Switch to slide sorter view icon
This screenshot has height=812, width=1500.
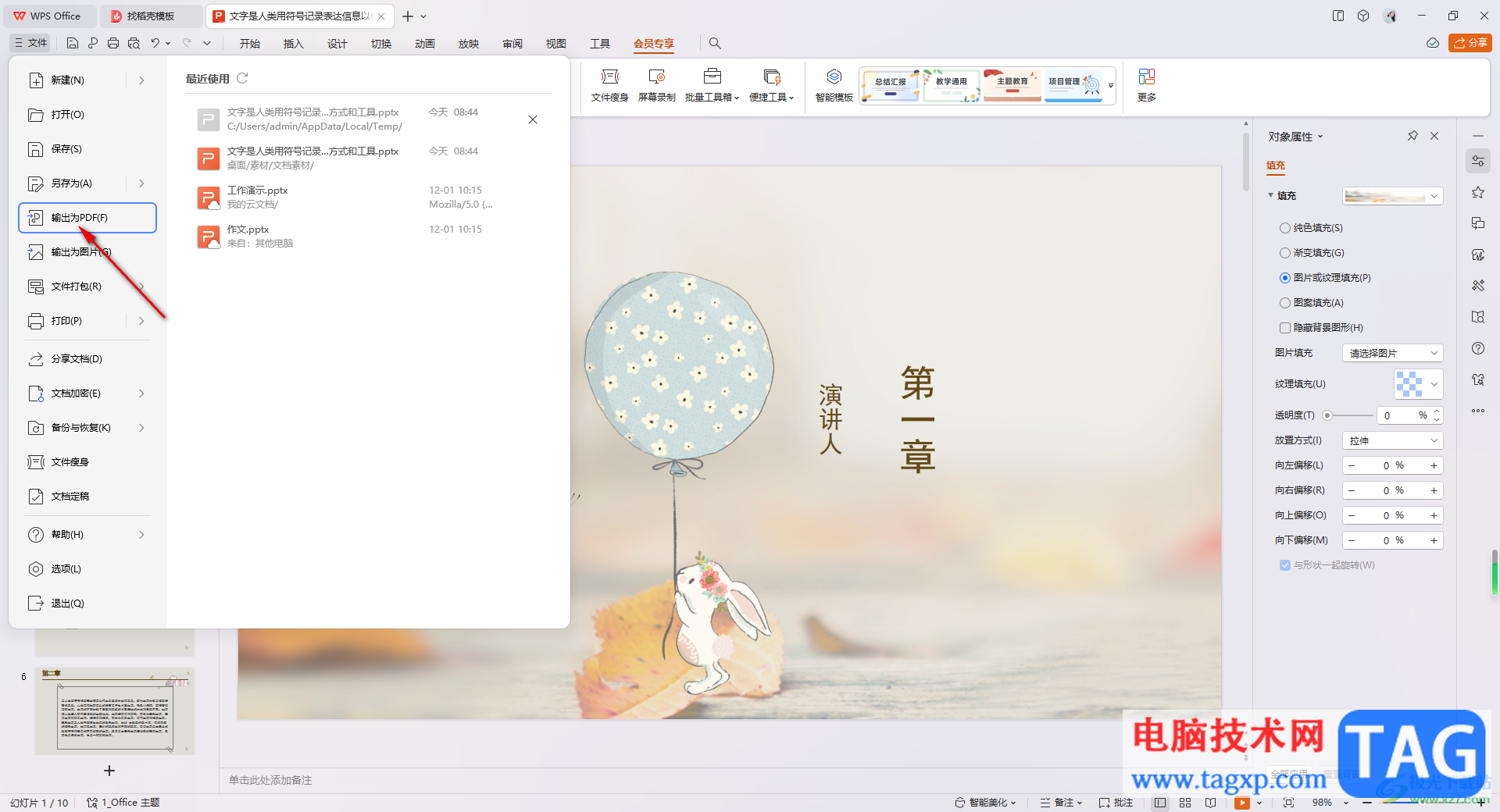(1185, 803)
